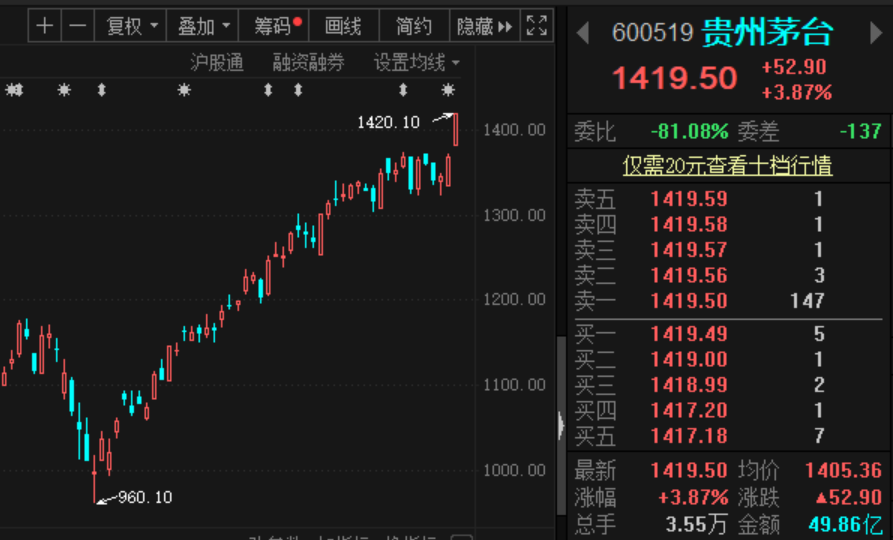Click the 1400.00 price axis label
The image size is (893, 540).
(514, 130)
